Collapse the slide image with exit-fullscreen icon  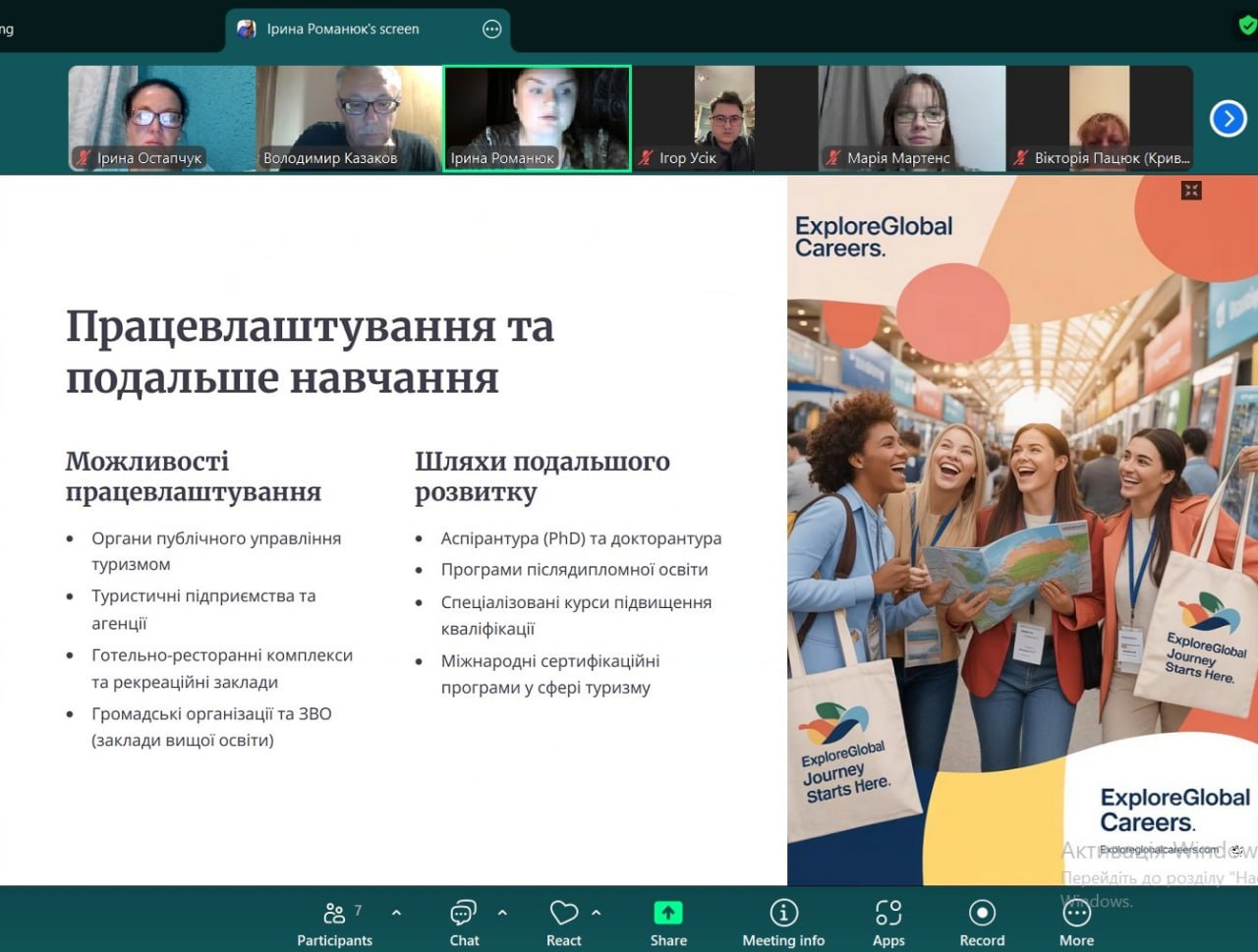pos(1191,191)
